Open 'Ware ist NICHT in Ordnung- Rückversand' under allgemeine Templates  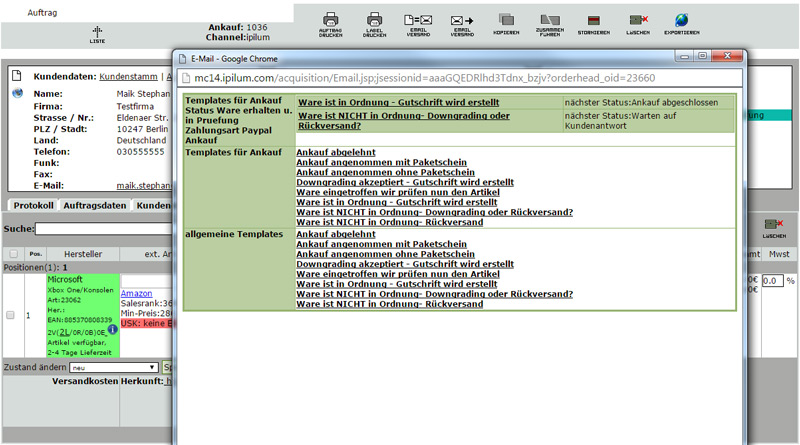coord(390,304)
